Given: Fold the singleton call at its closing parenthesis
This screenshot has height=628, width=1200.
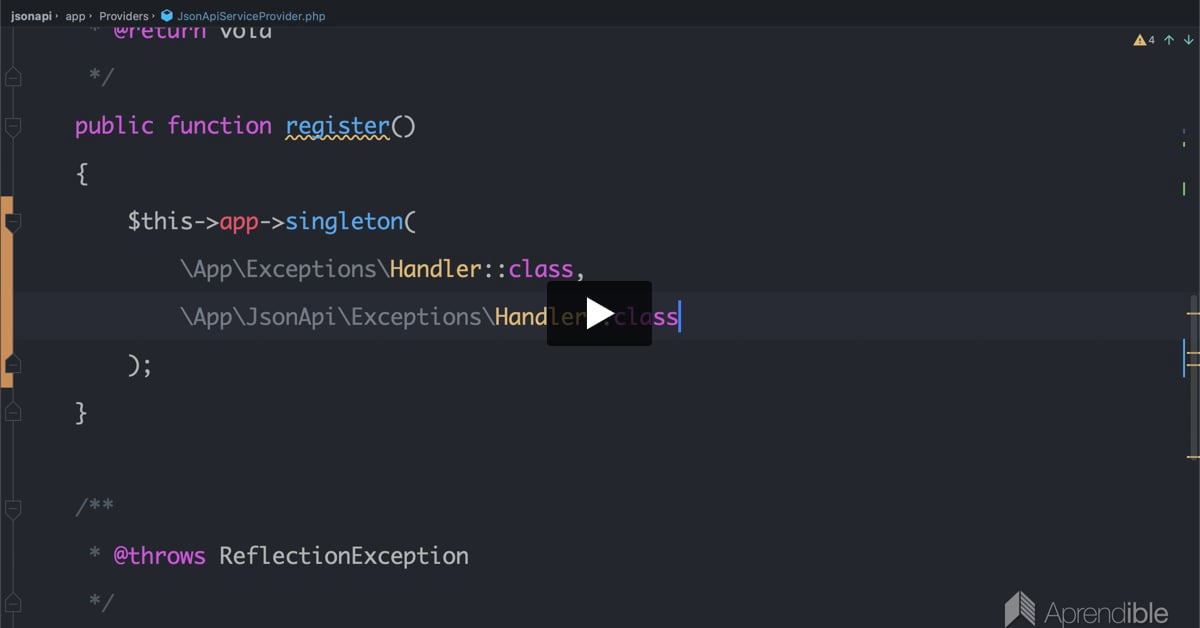Looking at the screenshot, I should click(12, 364).
